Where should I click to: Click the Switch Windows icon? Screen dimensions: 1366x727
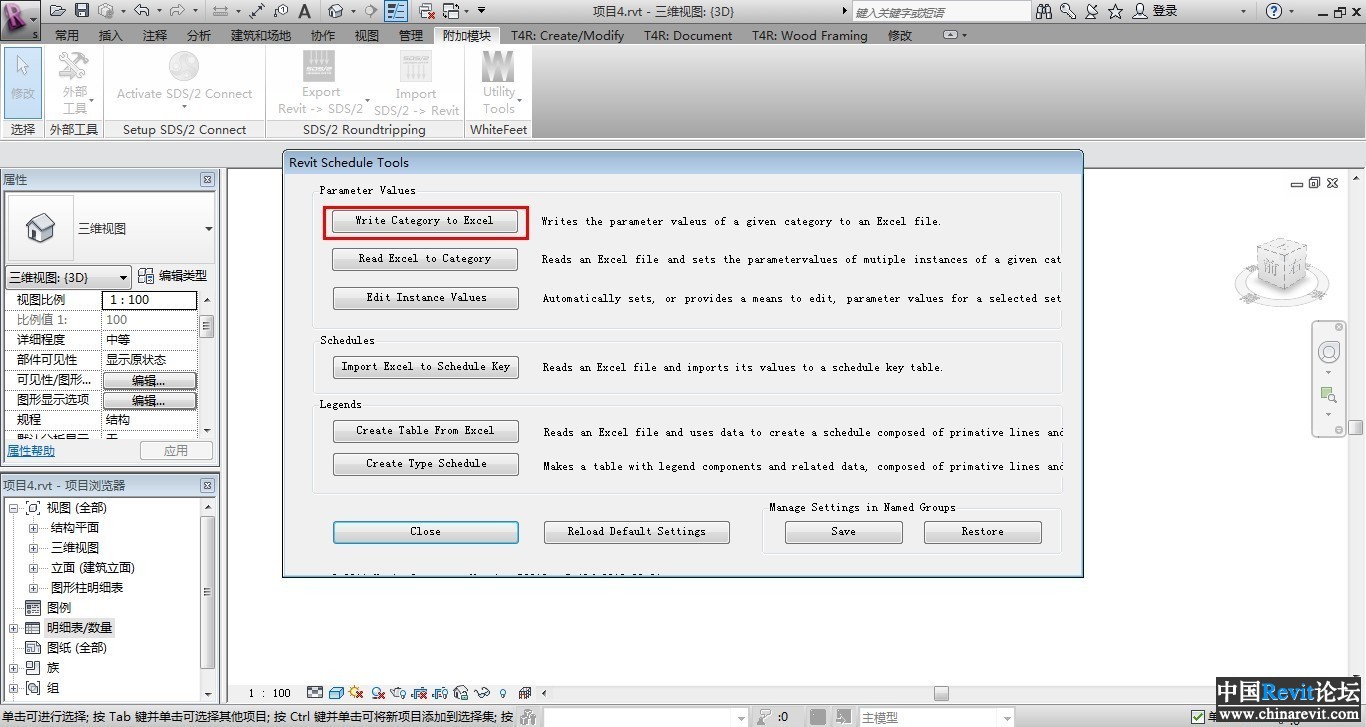click(x=451, y=11)
